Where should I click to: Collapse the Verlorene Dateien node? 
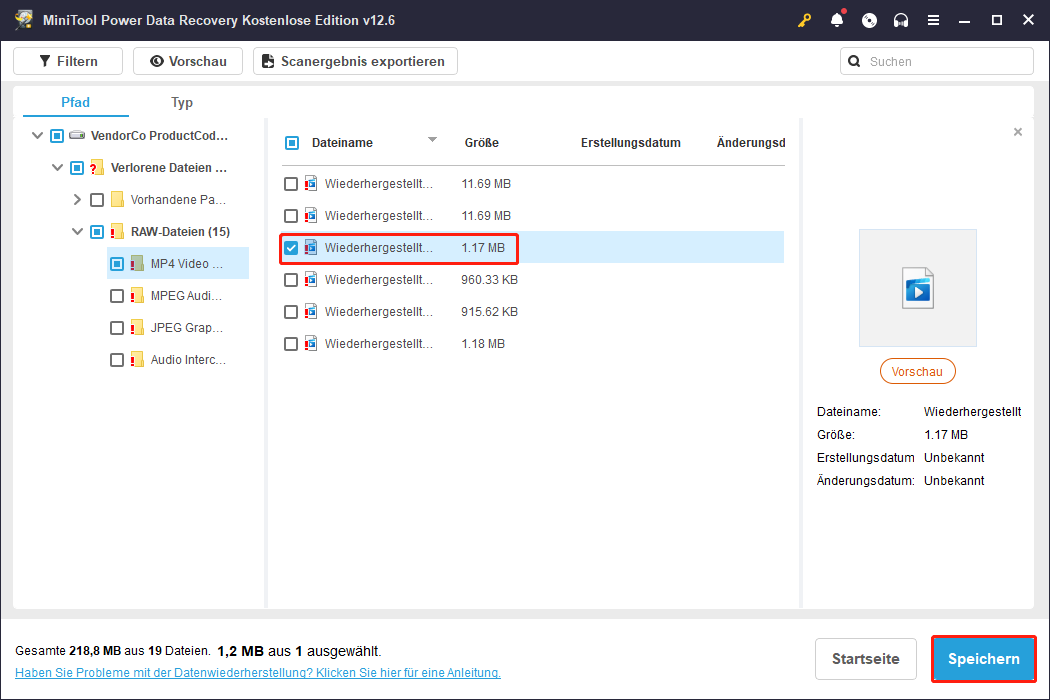(58, 167)
